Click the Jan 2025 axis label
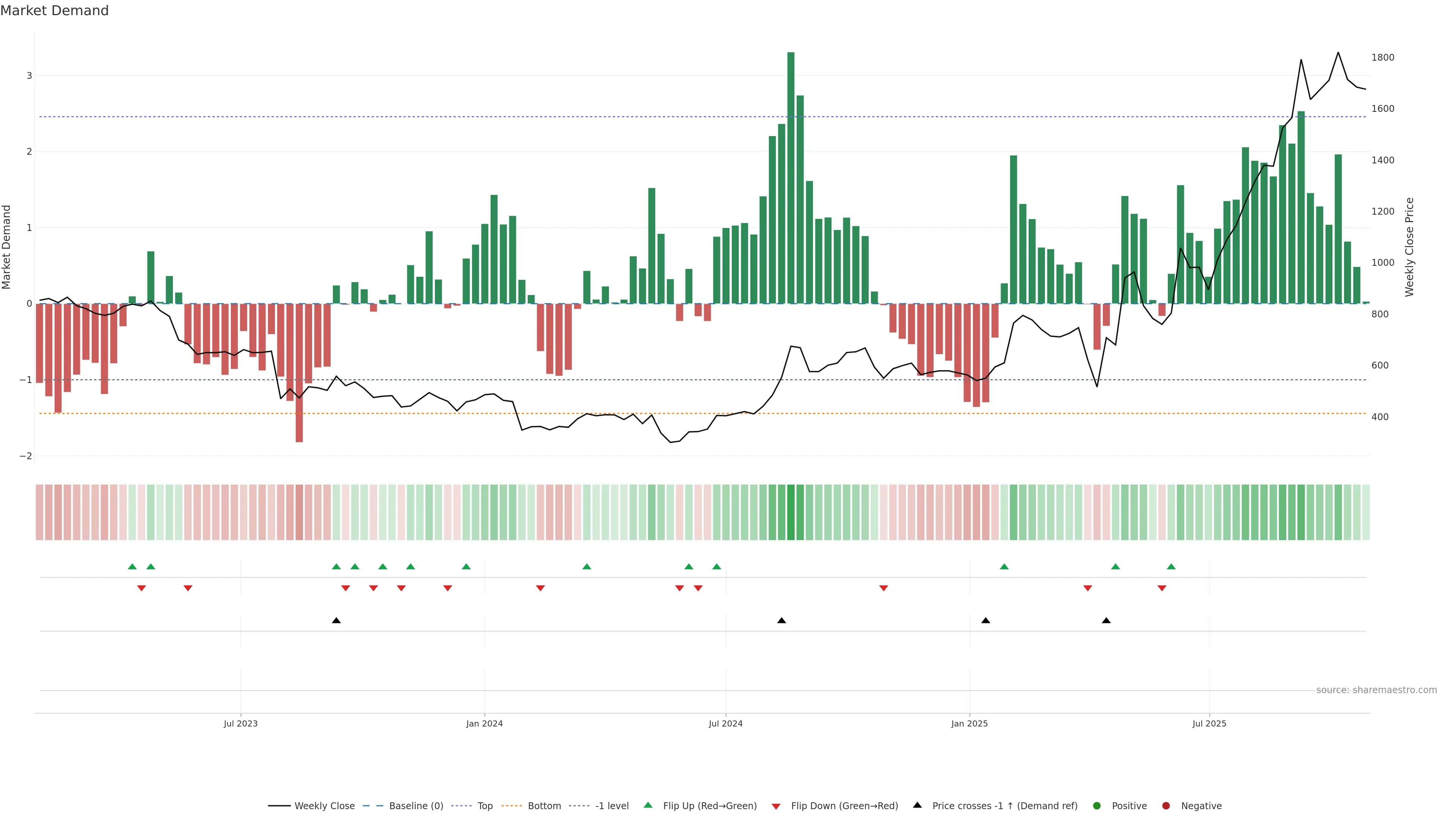 pos(970,723)
